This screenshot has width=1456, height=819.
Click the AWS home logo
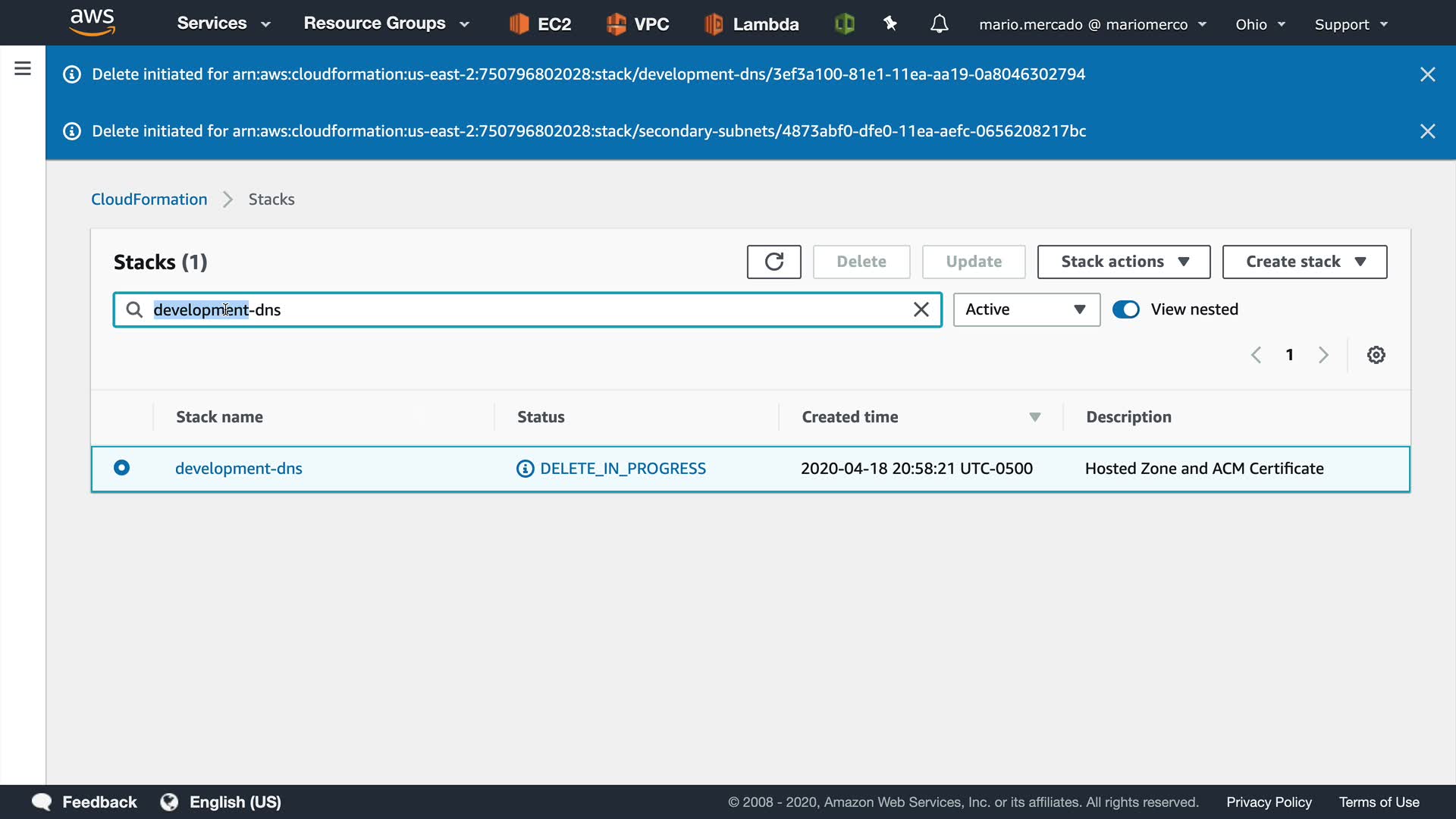(x=92, y=22)
